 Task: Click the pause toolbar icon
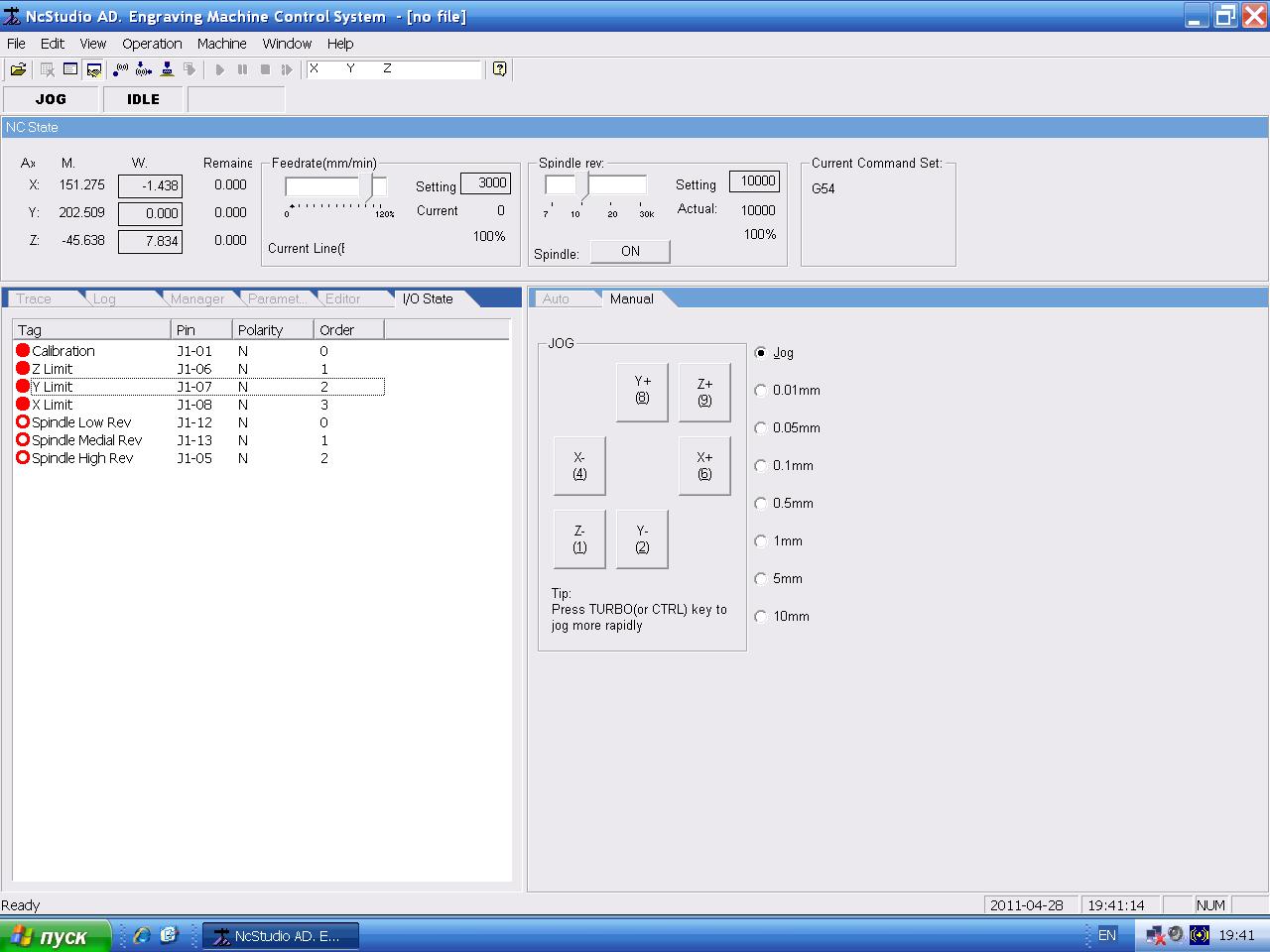[x=242, y=69]
